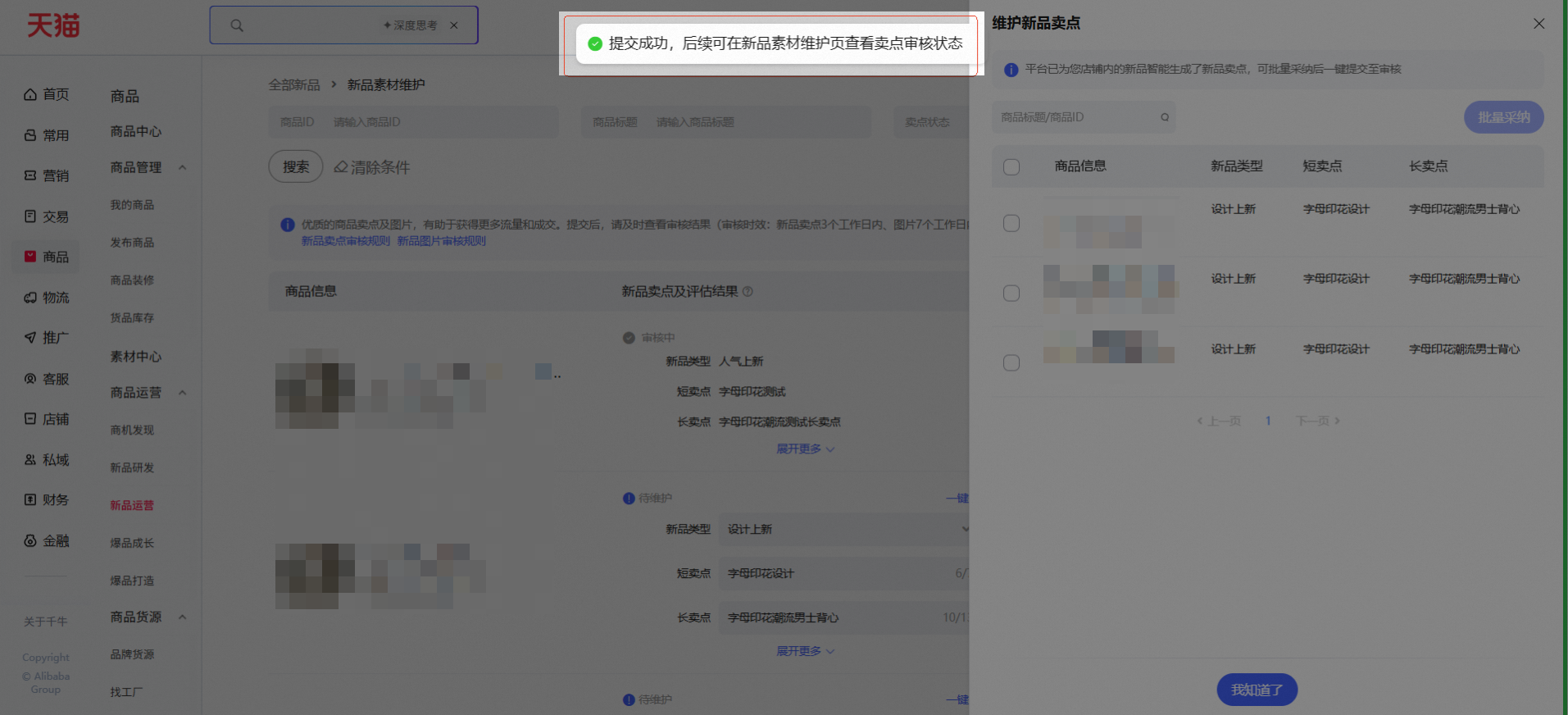Collapse the 商品货源 menu group

pyautogui.click(x=182, y=617)
